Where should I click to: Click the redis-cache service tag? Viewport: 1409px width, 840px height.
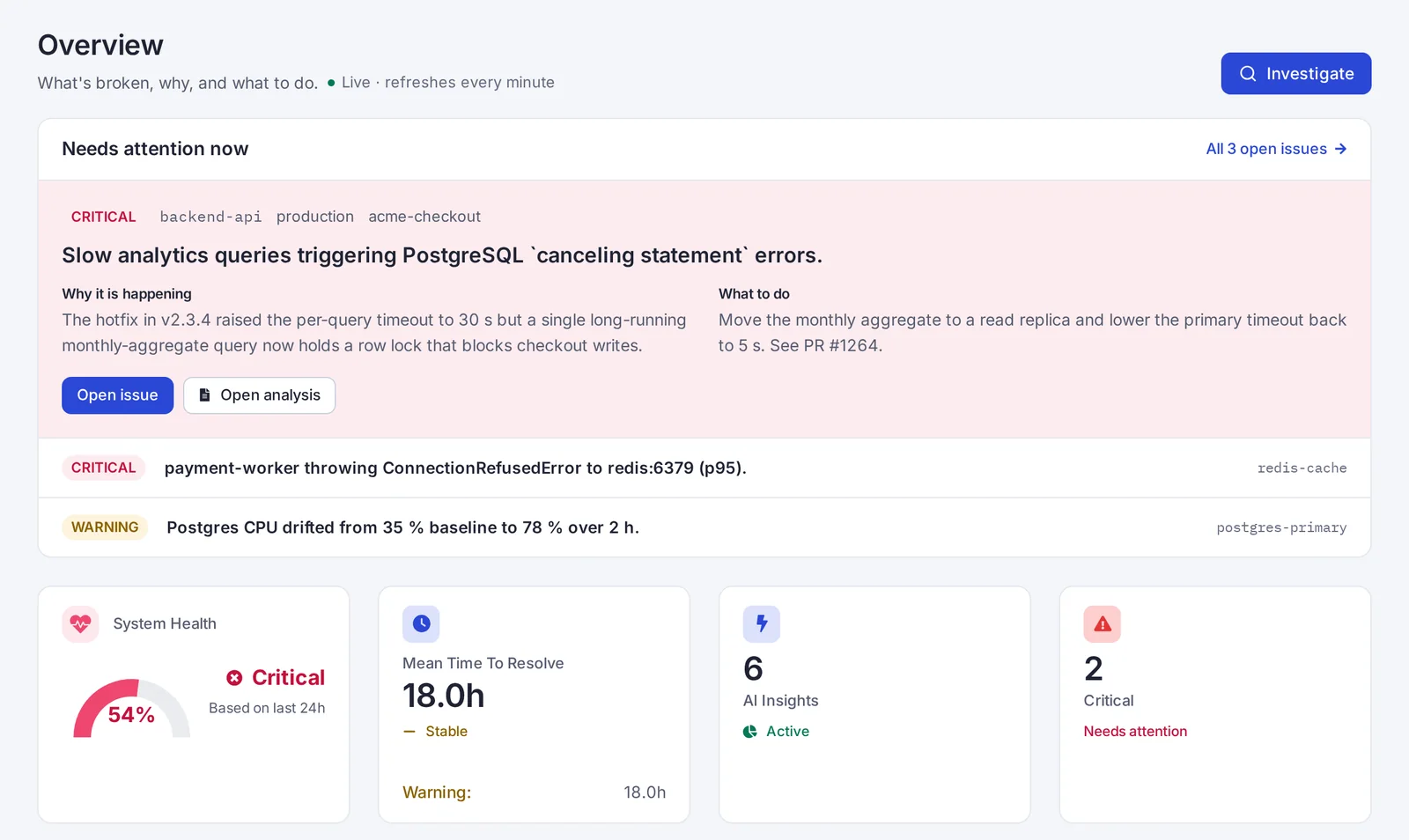tap(1302, 468)
